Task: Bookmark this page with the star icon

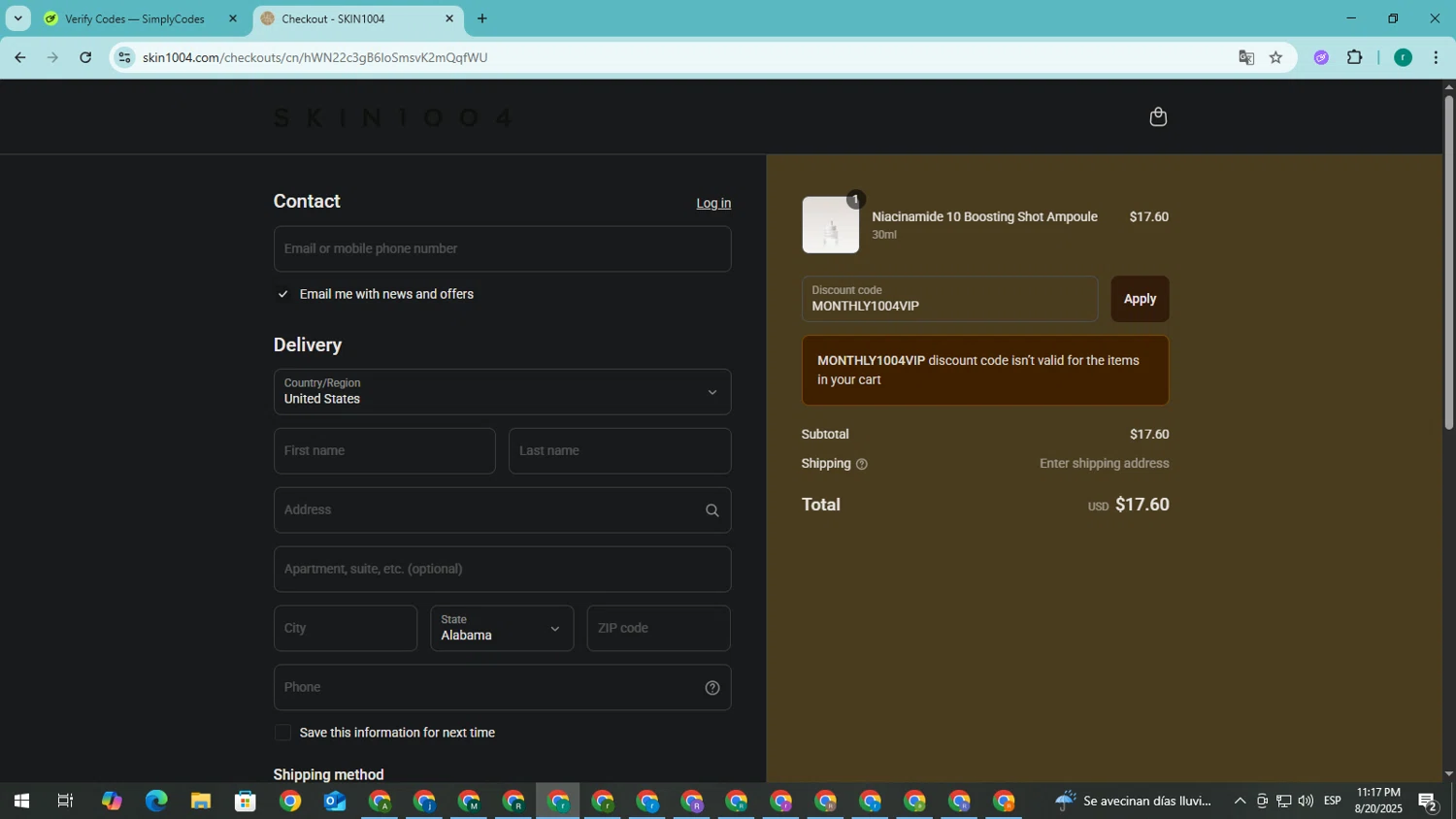Action: (x=1275, y=57)
